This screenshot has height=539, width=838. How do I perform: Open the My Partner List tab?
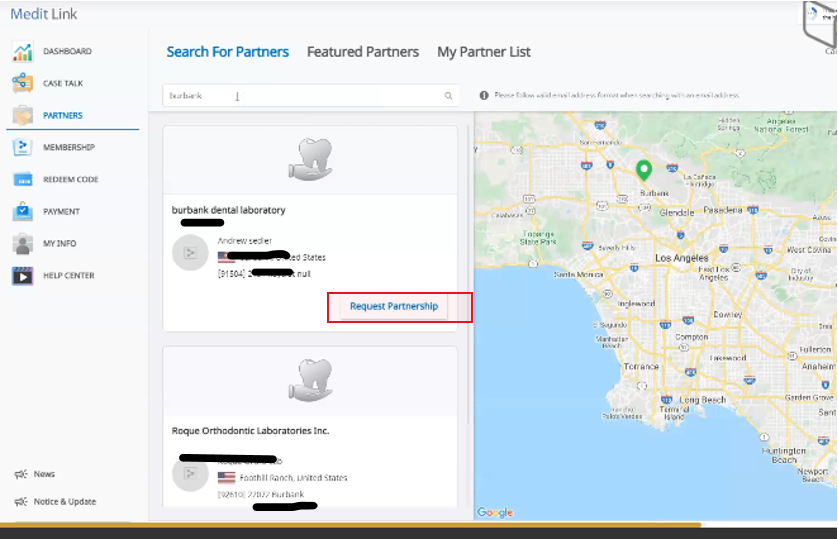pyautogui.click(x=483, y=52)
